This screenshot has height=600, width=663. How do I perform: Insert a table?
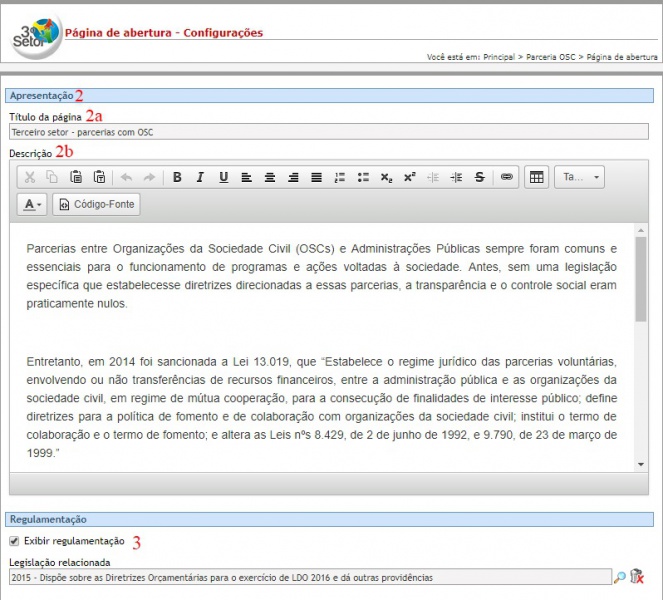coord(537,177)
